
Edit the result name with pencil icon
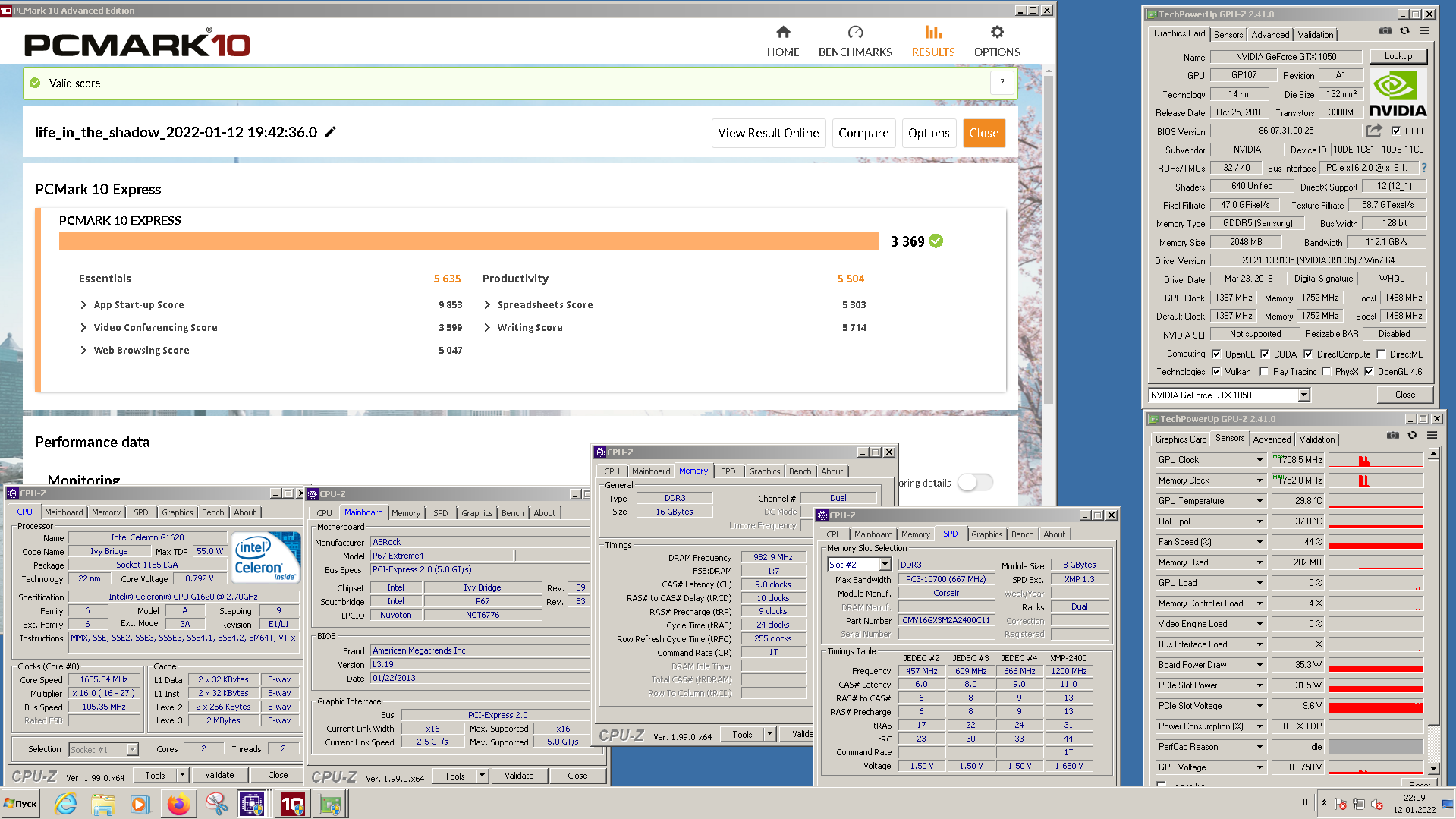(330, 132)
